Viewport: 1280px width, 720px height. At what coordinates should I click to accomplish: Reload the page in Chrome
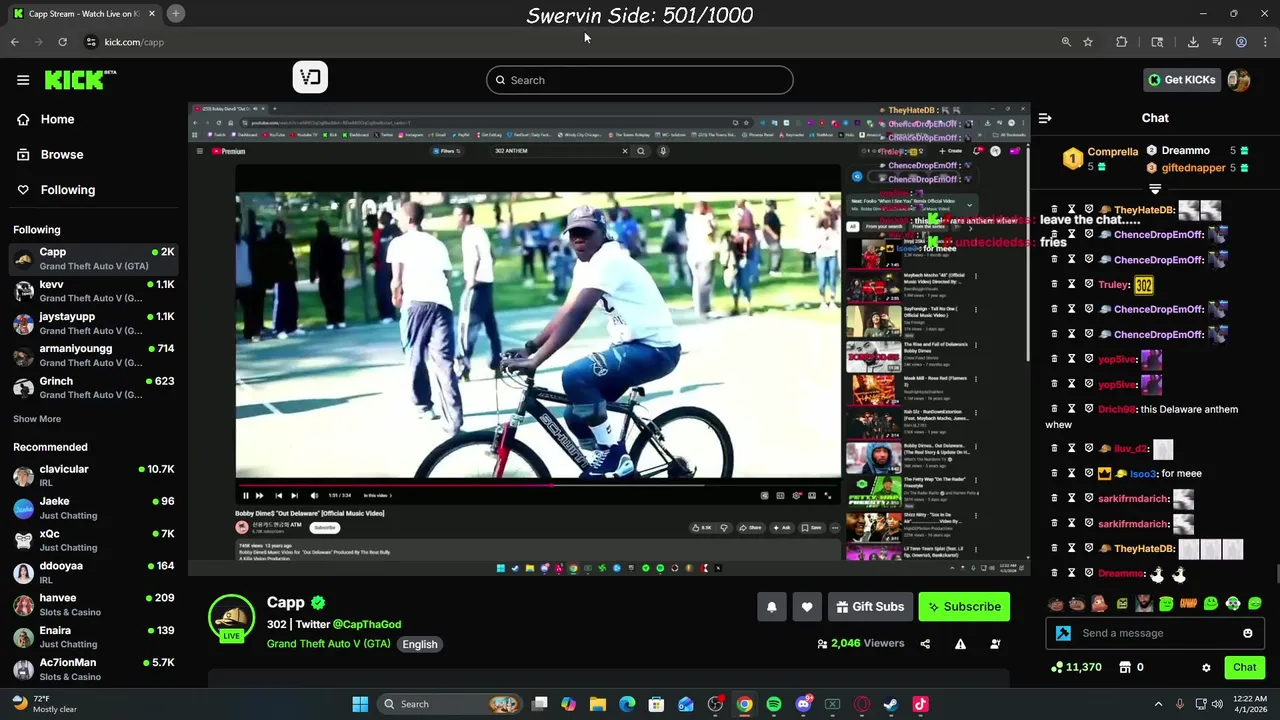62,42
